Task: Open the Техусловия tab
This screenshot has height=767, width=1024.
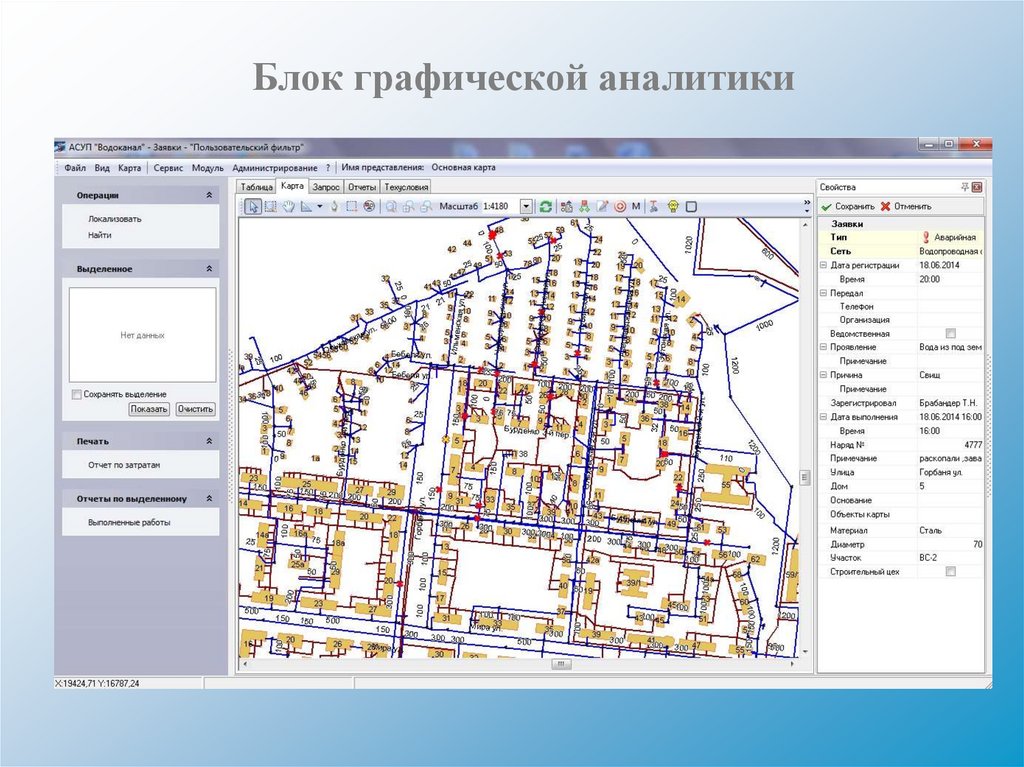Action: pyautogui.click(x=406, y=187)
